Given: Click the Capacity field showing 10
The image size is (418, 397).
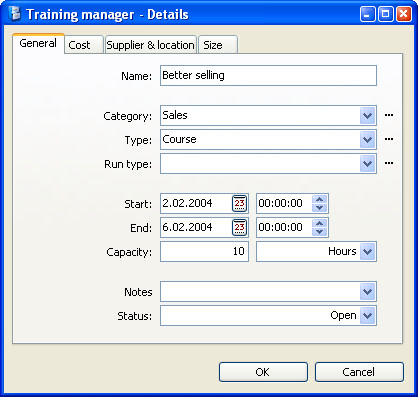Looking at the screenshot, I should [x=204, y=252].
